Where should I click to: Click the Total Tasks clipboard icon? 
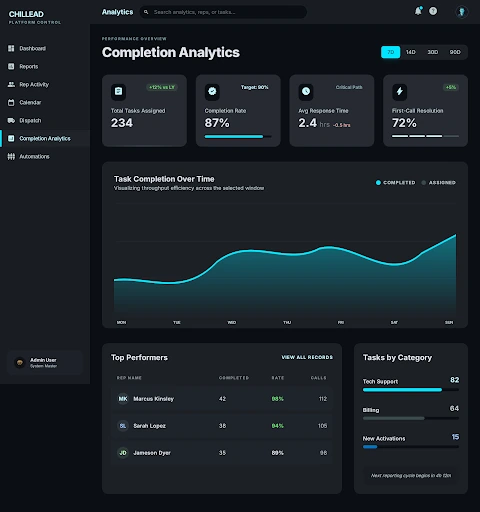pyautogui.click(x=118, y=91)
